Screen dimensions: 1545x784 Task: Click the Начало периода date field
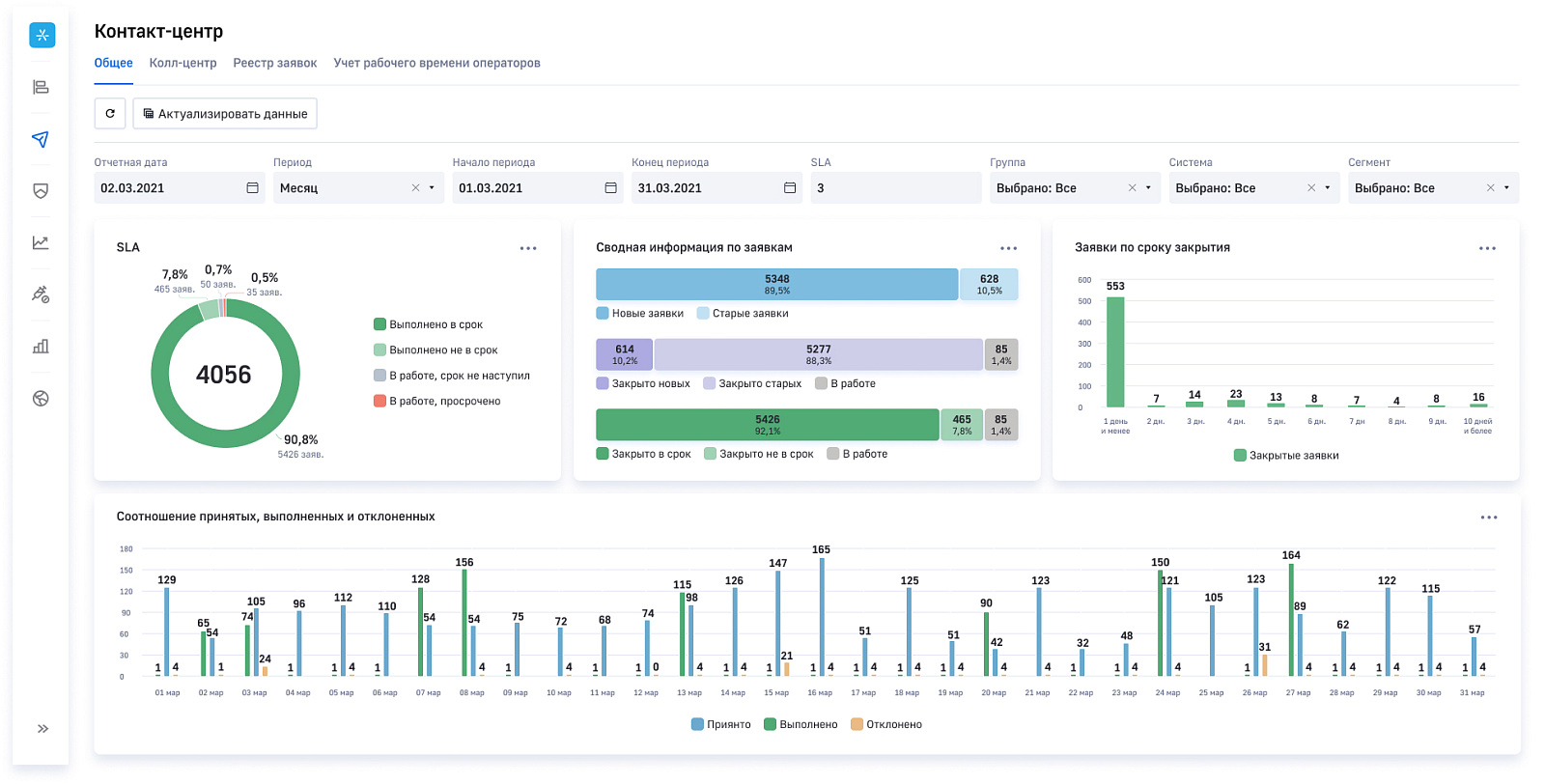538,188
